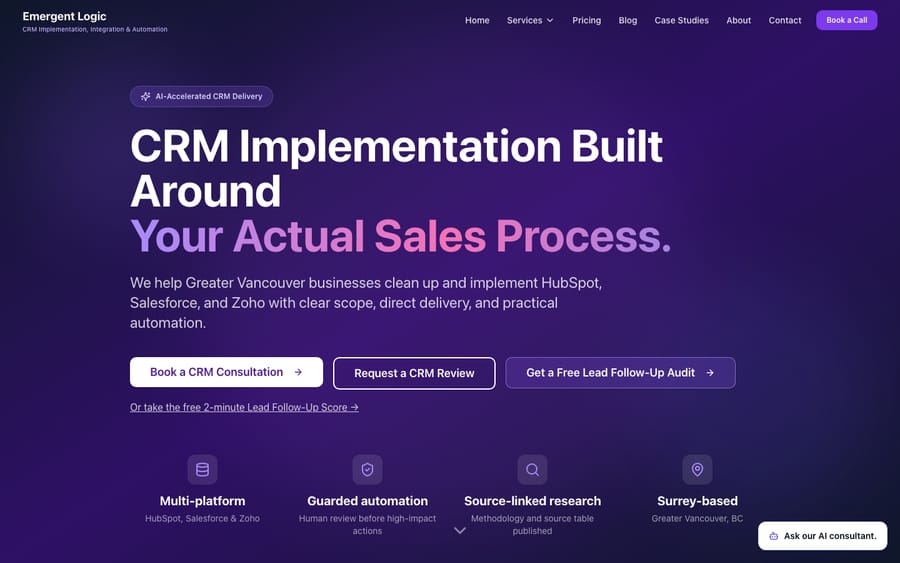Viewport: 900px width, 563px height.
Task: Click the scroll-down chevron at page bottom
Action: pyautogui.click(x=460, y=531)
